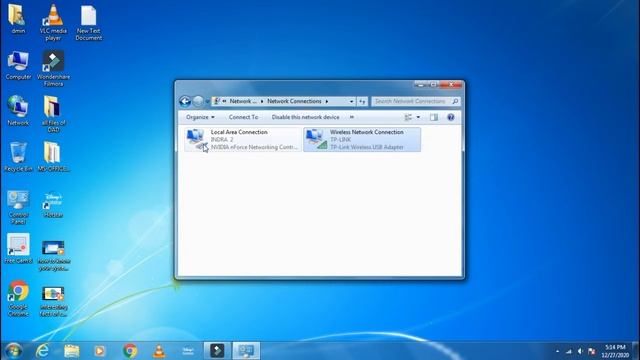
Task: Open the VLC media player desktop shortcut
Action: pos(53,22)
